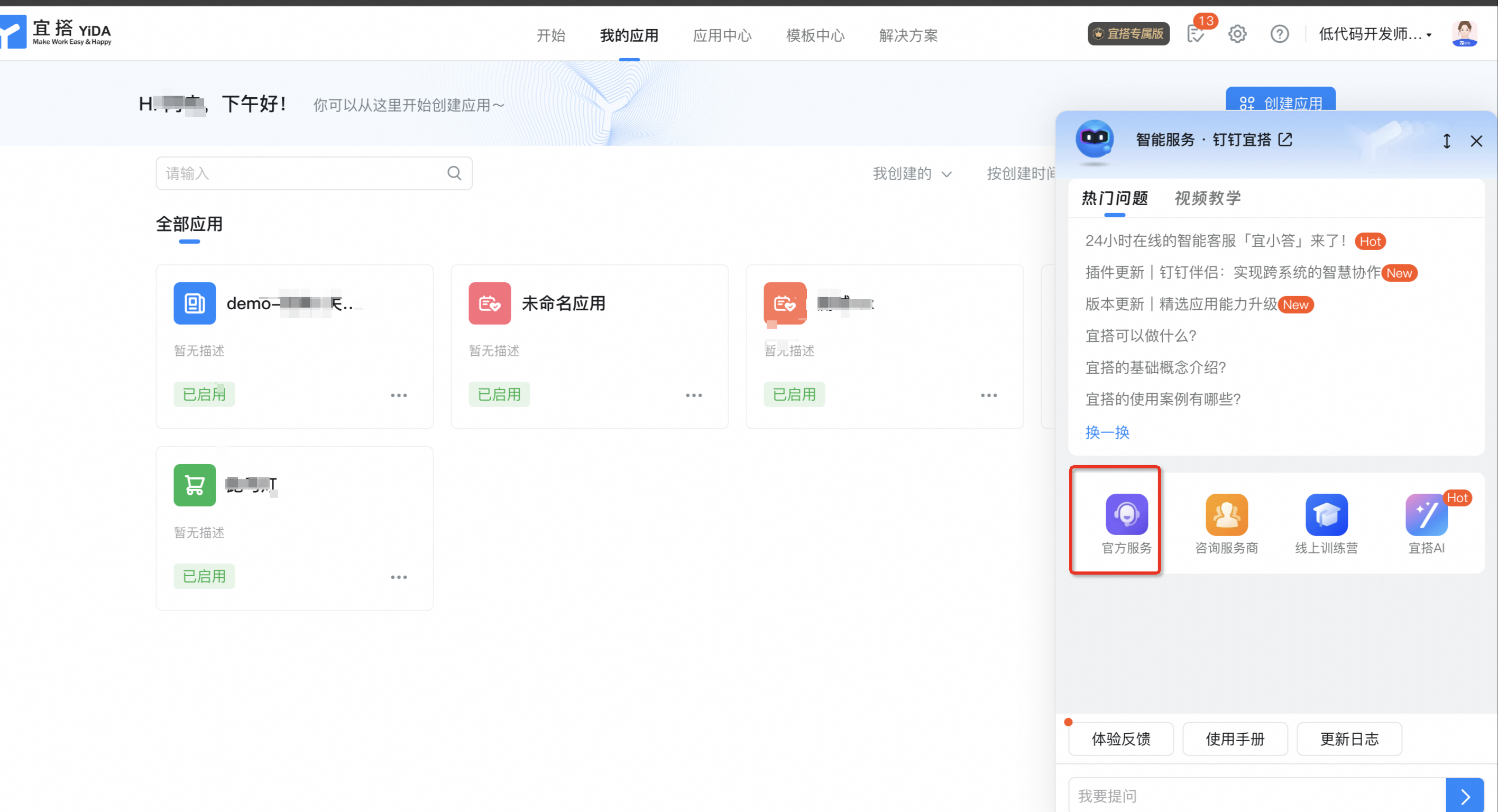This screenshot has width=1498, height=812.
Task: Open 应用中心 navigation tab
Action: (x=722, y=35)
